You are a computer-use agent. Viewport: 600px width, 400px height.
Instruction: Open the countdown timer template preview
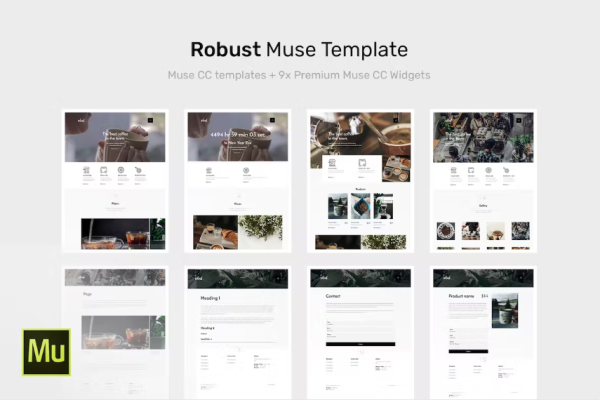(x=238, y=180)
